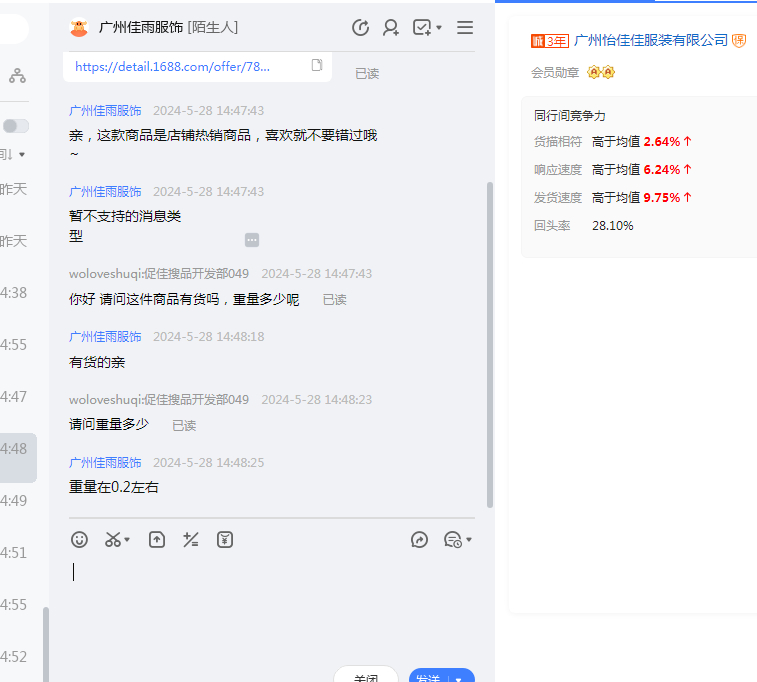This screenshot has width=757, height=682.
Task: Open 广州怡佳佳服装有限公司 company link
Action: pos(651,40)
